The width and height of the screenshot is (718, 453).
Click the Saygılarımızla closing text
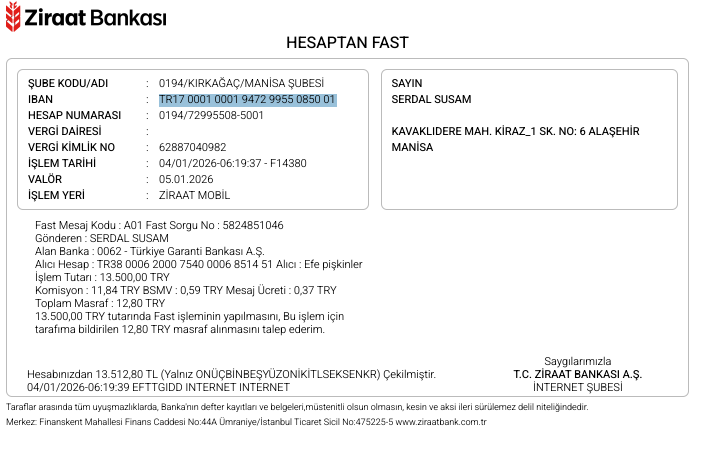click(x=577, y=361)
